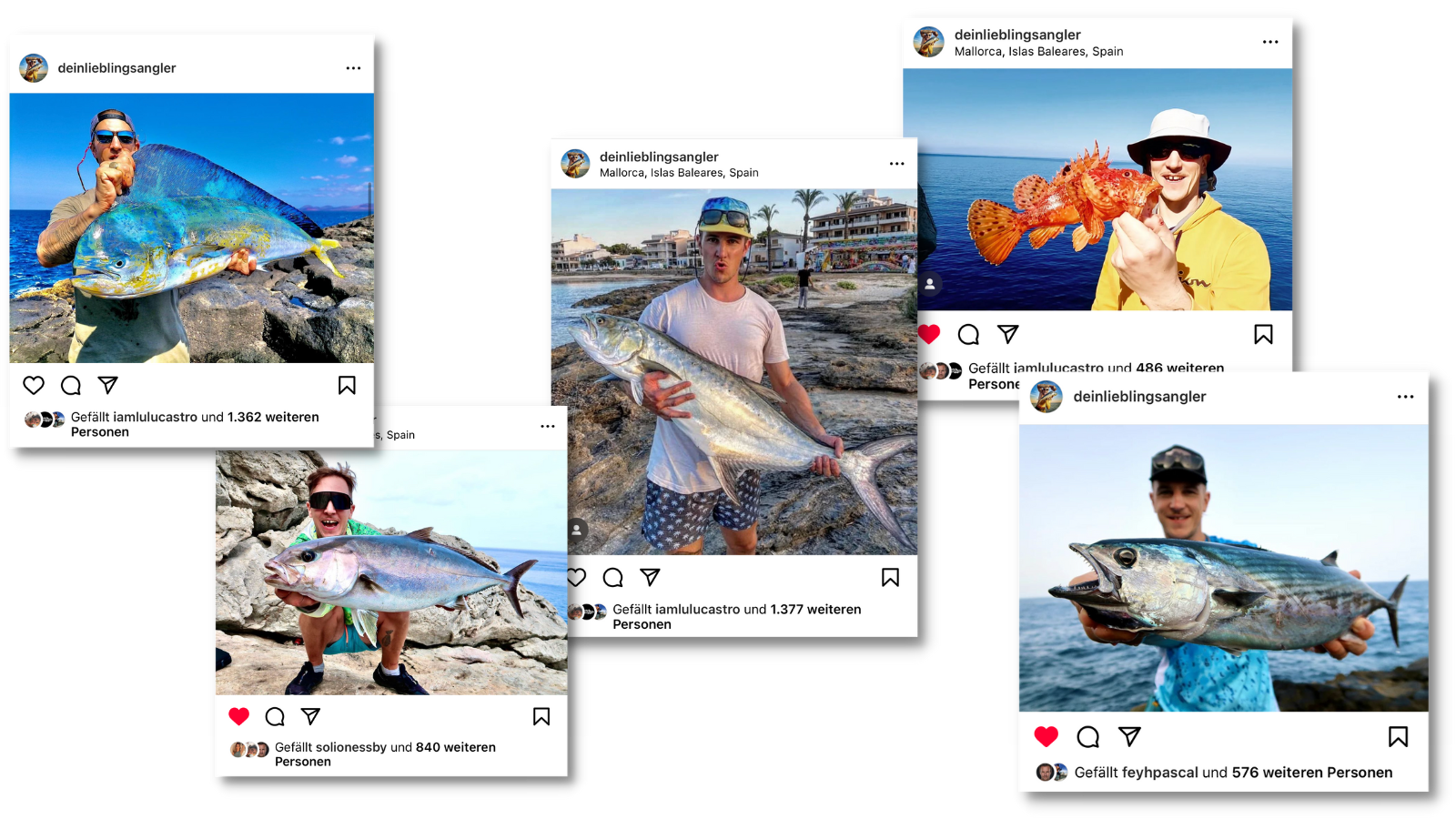
Task: Bookmark the red scorpionfish post
Action: click(1263, 334)
